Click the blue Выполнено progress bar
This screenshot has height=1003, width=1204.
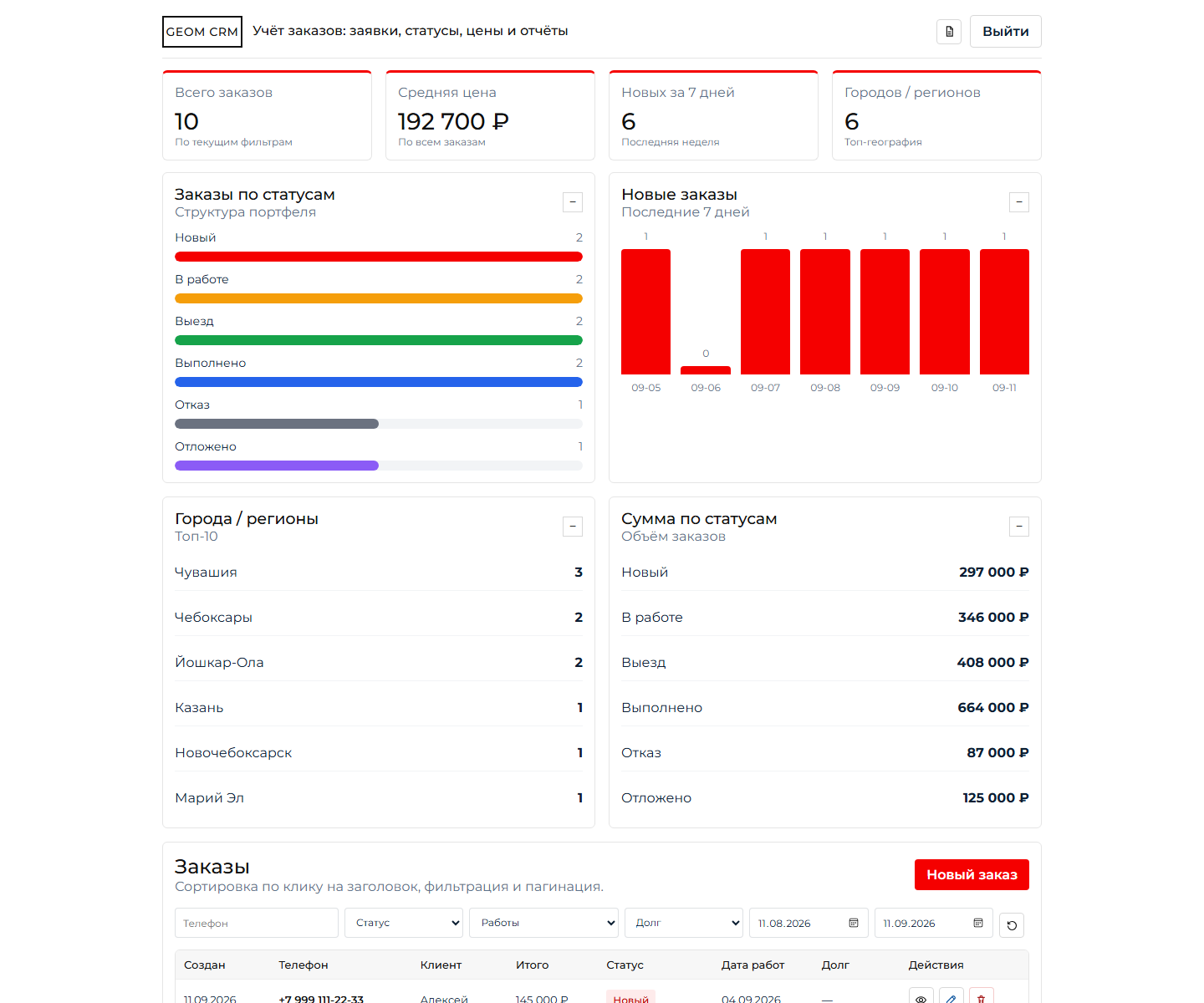pos(379,382)
